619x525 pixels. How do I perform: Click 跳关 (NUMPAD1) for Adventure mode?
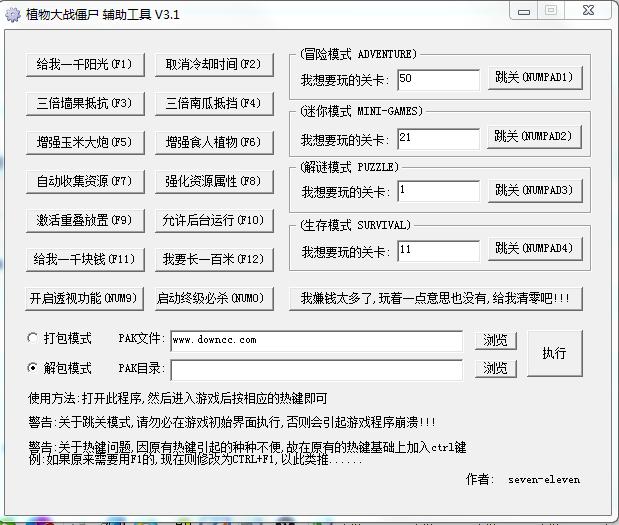(x=534, y=77)
